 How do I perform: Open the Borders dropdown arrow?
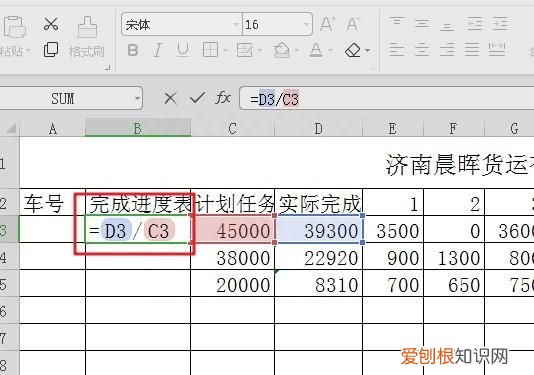tap(225, 51)
